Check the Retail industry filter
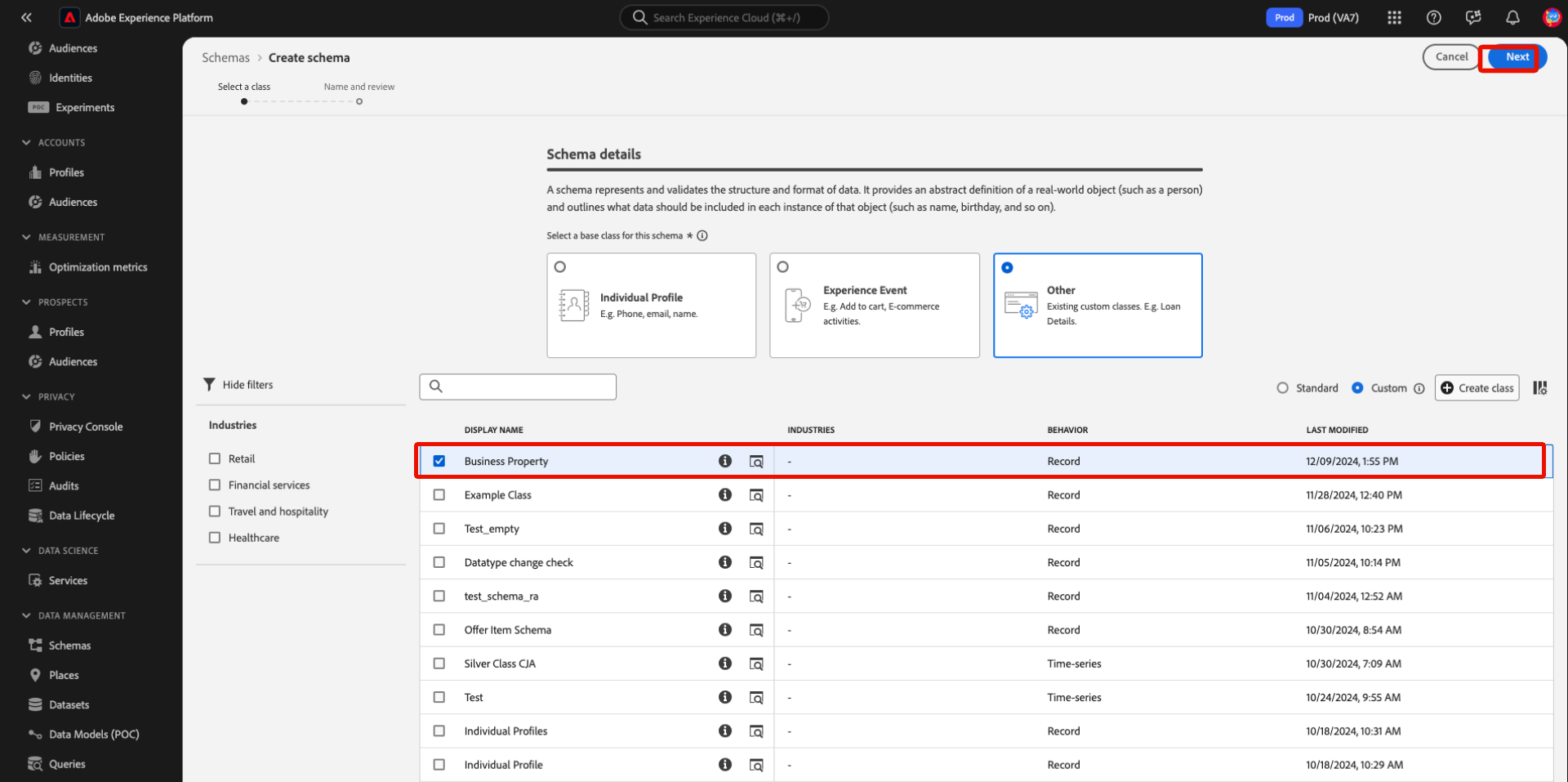The width and height of the screenshot is (1568, 782). pos(215,459)
